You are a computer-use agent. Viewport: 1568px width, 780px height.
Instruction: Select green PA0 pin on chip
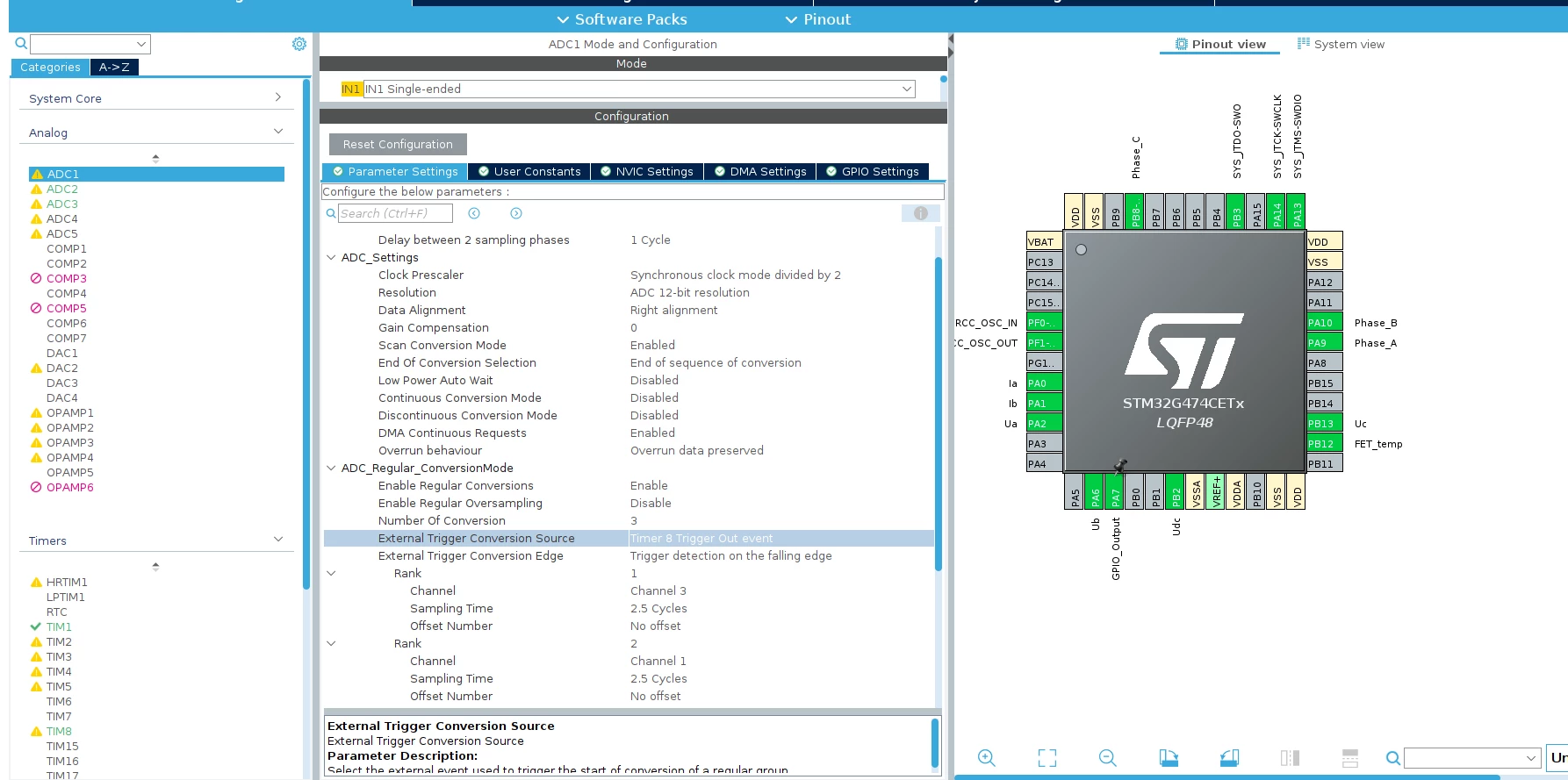[1045, 383]
